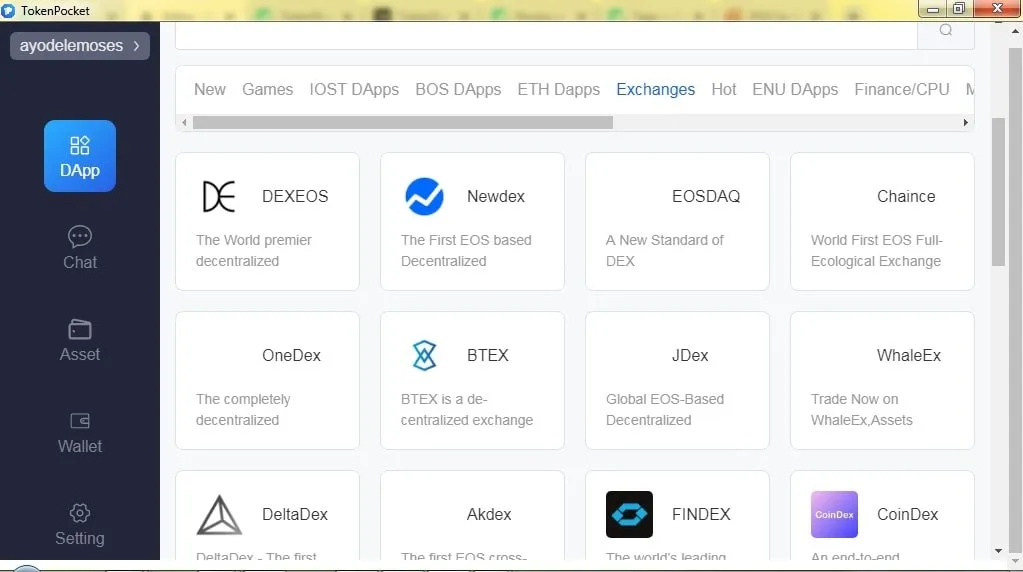Open the BOS DApps tab

click(x=458, y=89)
